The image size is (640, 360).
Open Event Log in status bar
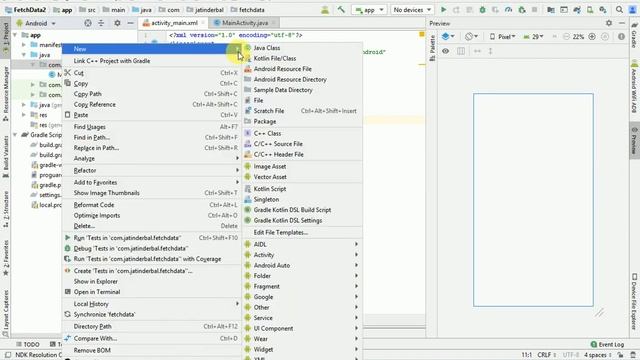pyautogui.click(x=607, y=344)
